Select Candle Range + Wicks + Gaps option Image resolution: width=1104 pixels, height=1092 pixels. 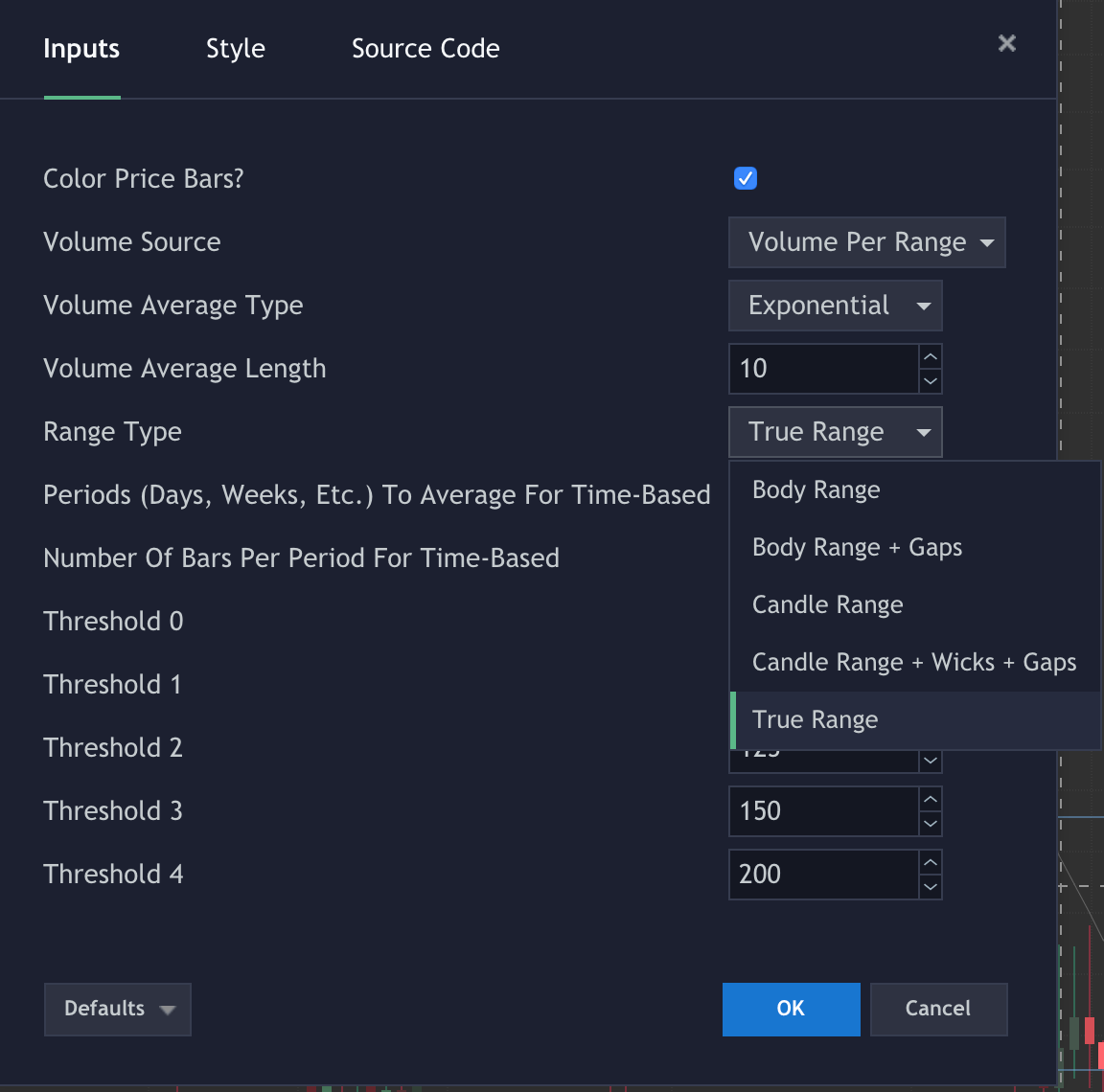point(914,662)
